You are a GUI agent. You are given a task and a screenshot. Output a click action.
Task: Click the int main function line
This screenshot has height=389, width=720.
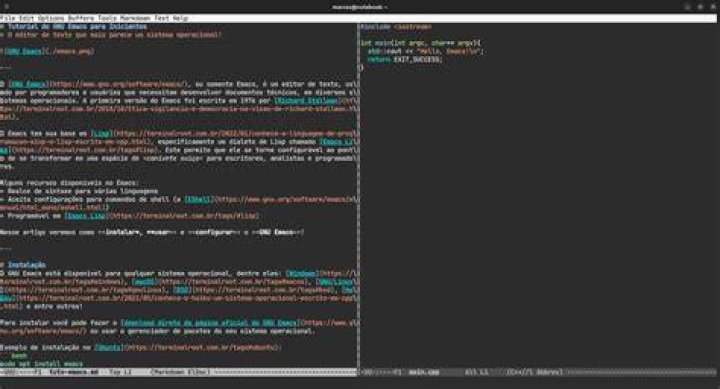click(x=421, y=43)
